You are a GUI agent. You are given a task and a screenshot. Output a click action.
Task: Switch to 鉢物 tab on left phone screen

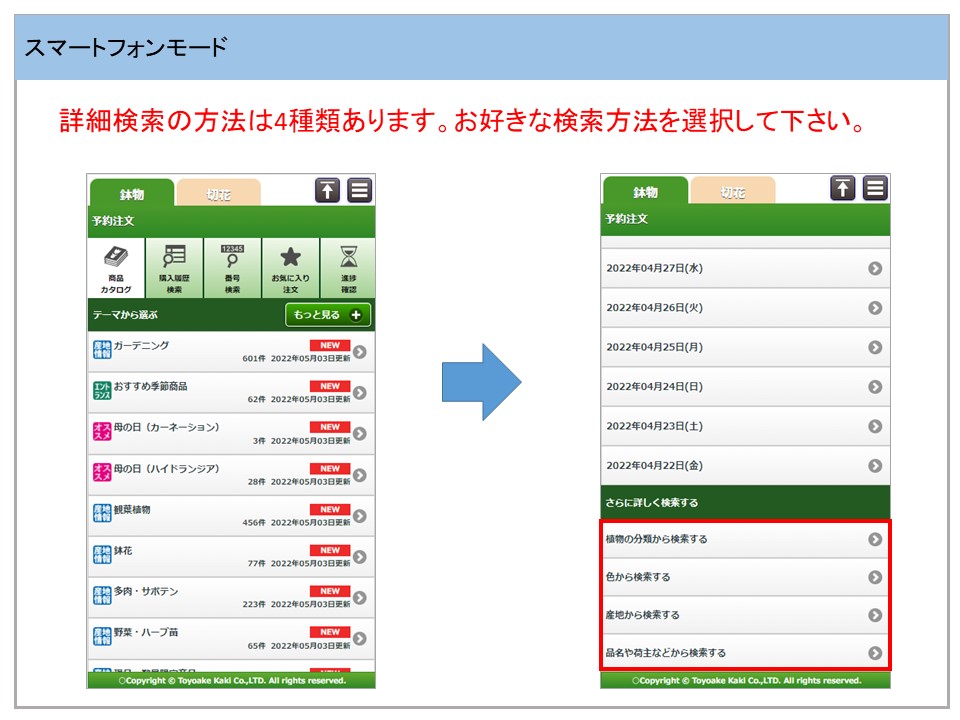[132, 194]
